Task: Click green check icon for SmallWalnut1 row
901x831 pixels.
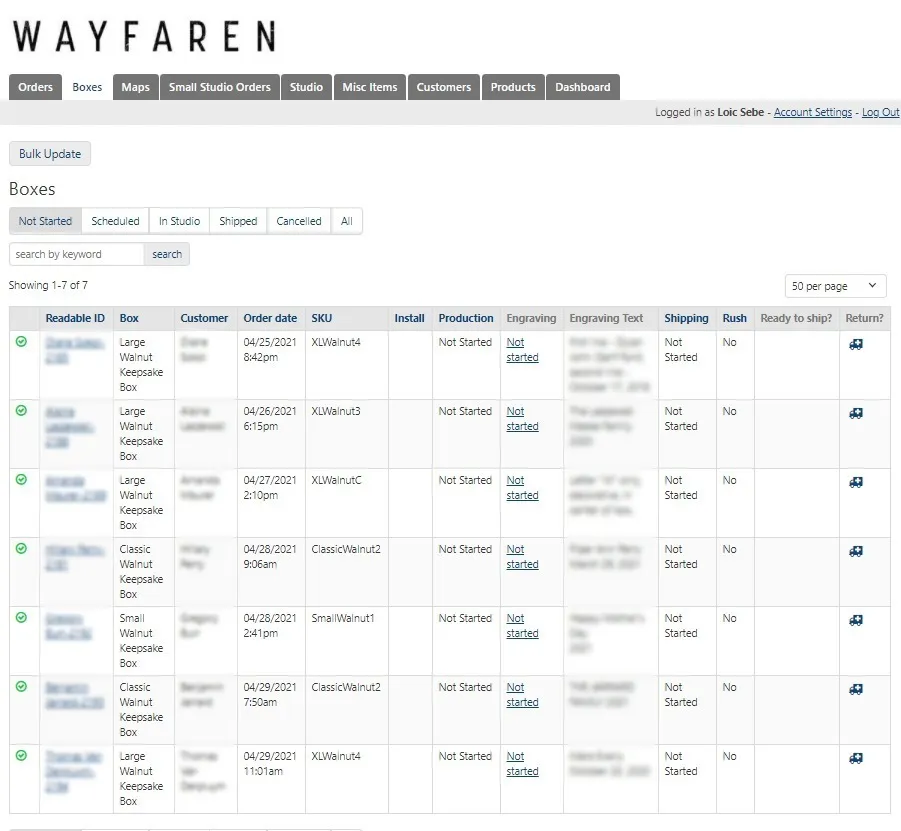Action: point(21,618)
